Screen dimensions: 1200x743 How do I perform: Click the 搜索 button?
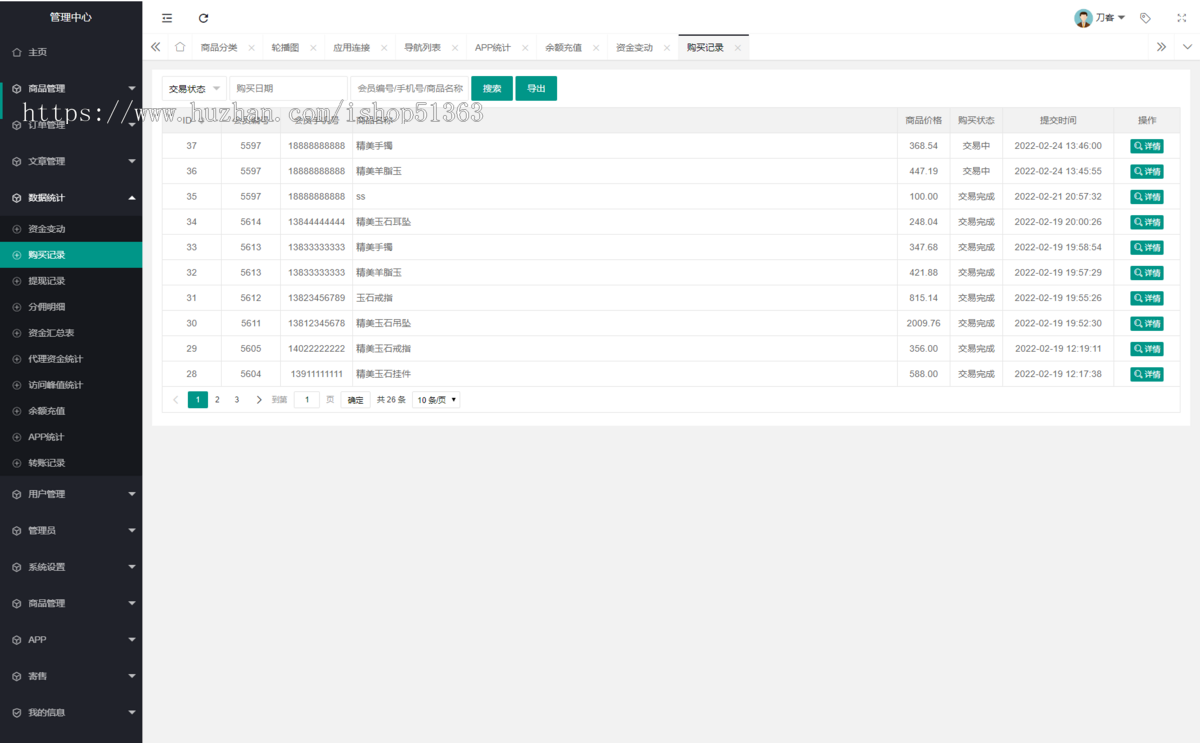[492, 89]
